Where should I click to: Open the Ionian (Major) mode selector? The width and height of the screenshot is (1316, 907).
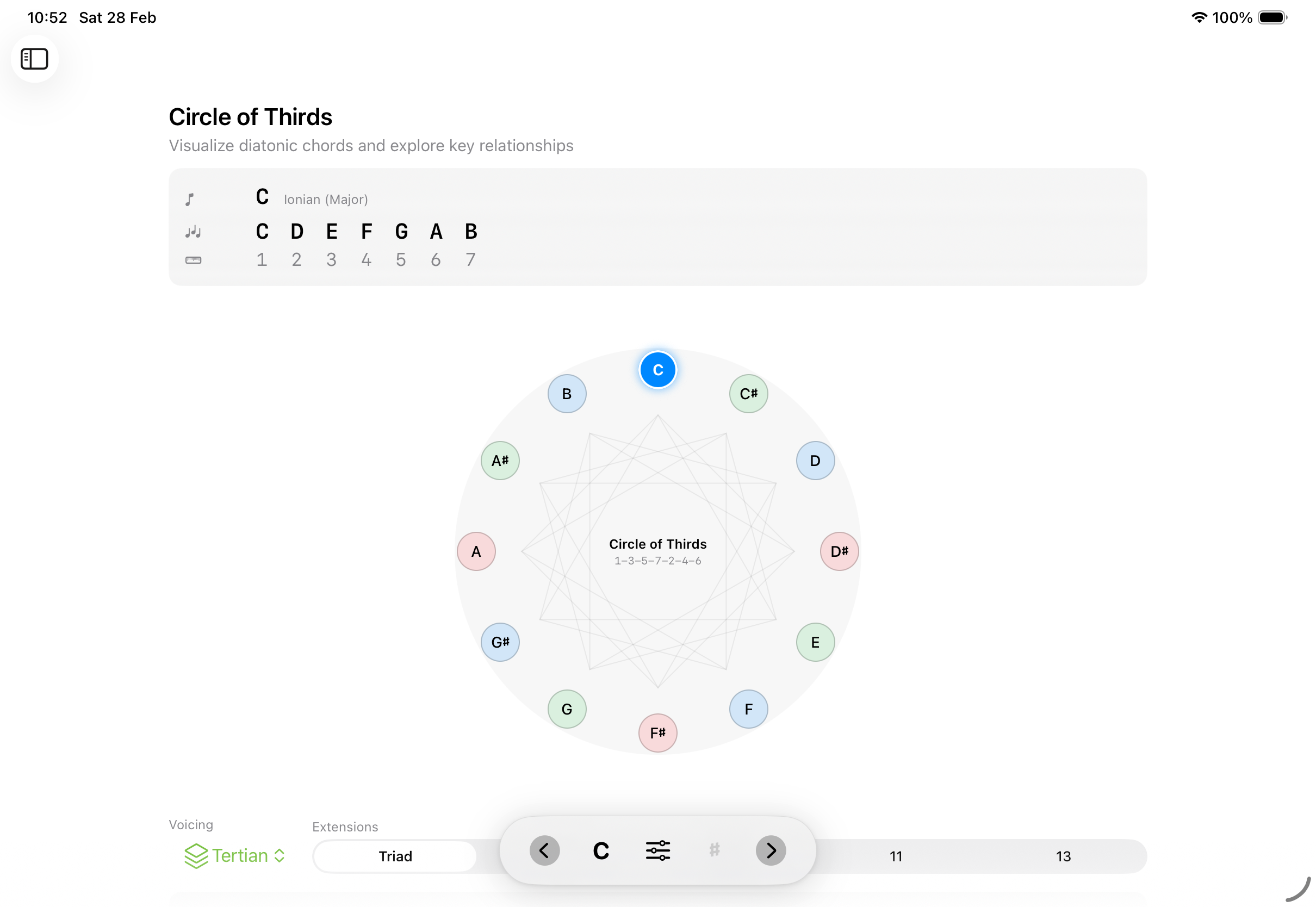[326, 199]
